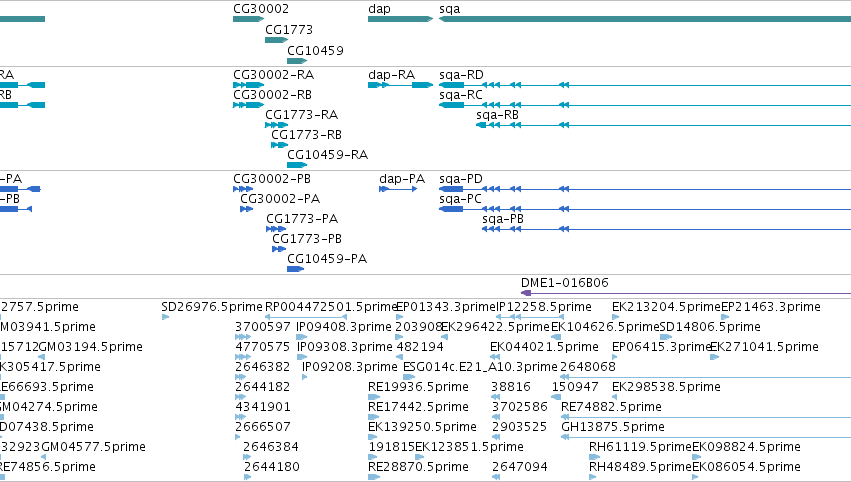
Task: Click feature 3702586
Action: point(496,417)
